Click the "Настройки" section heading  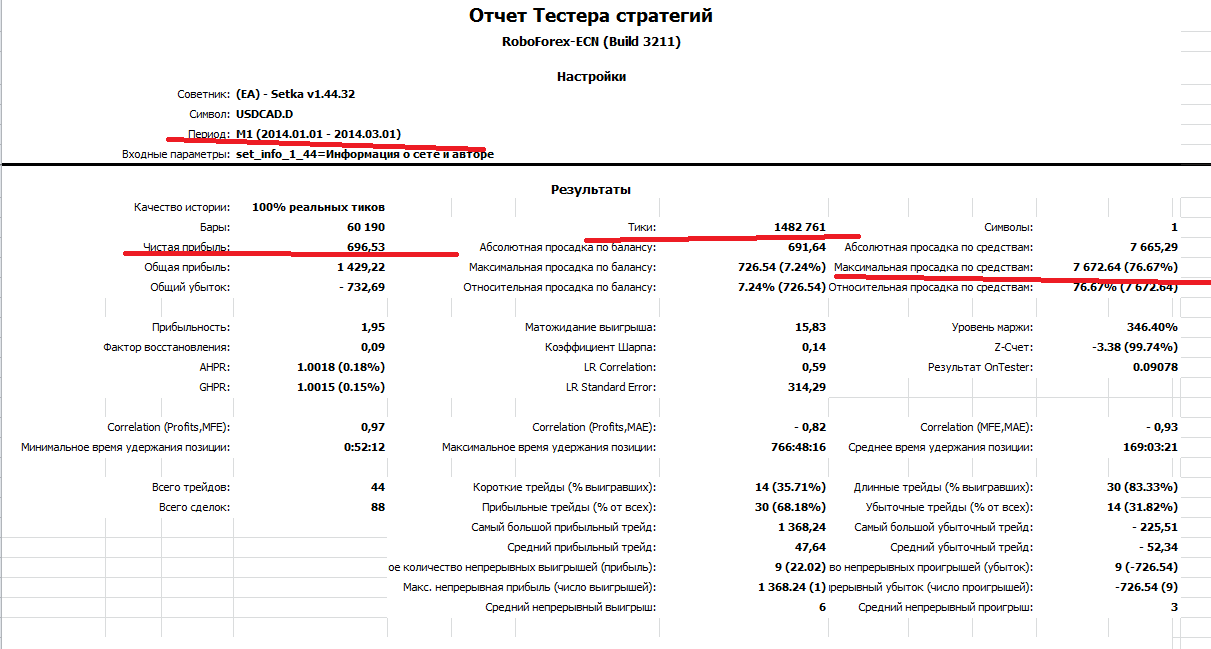point(591,76)
